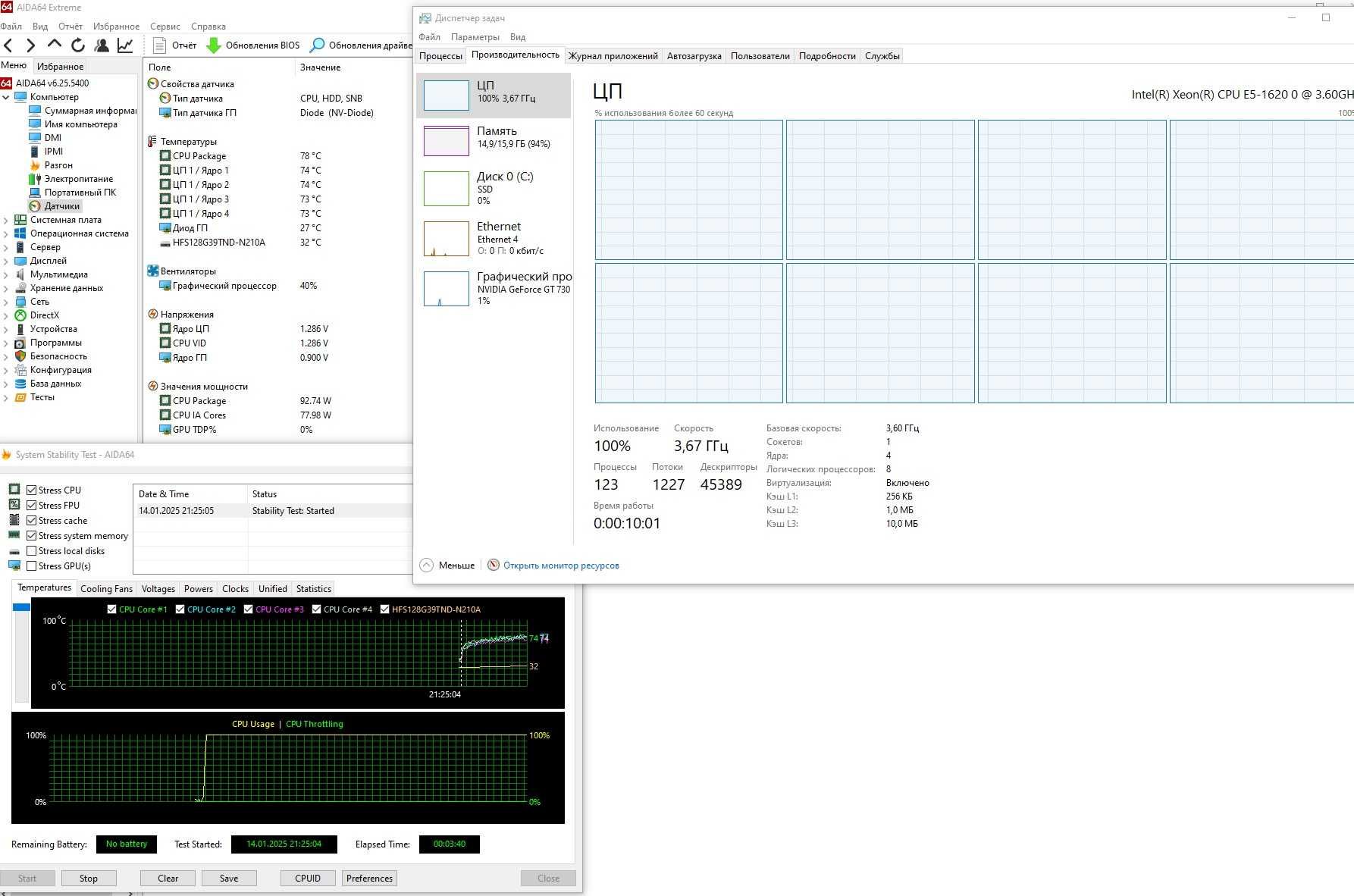
Task: Toggle Stress CPU checkbox
Action: tap(32, 490)
